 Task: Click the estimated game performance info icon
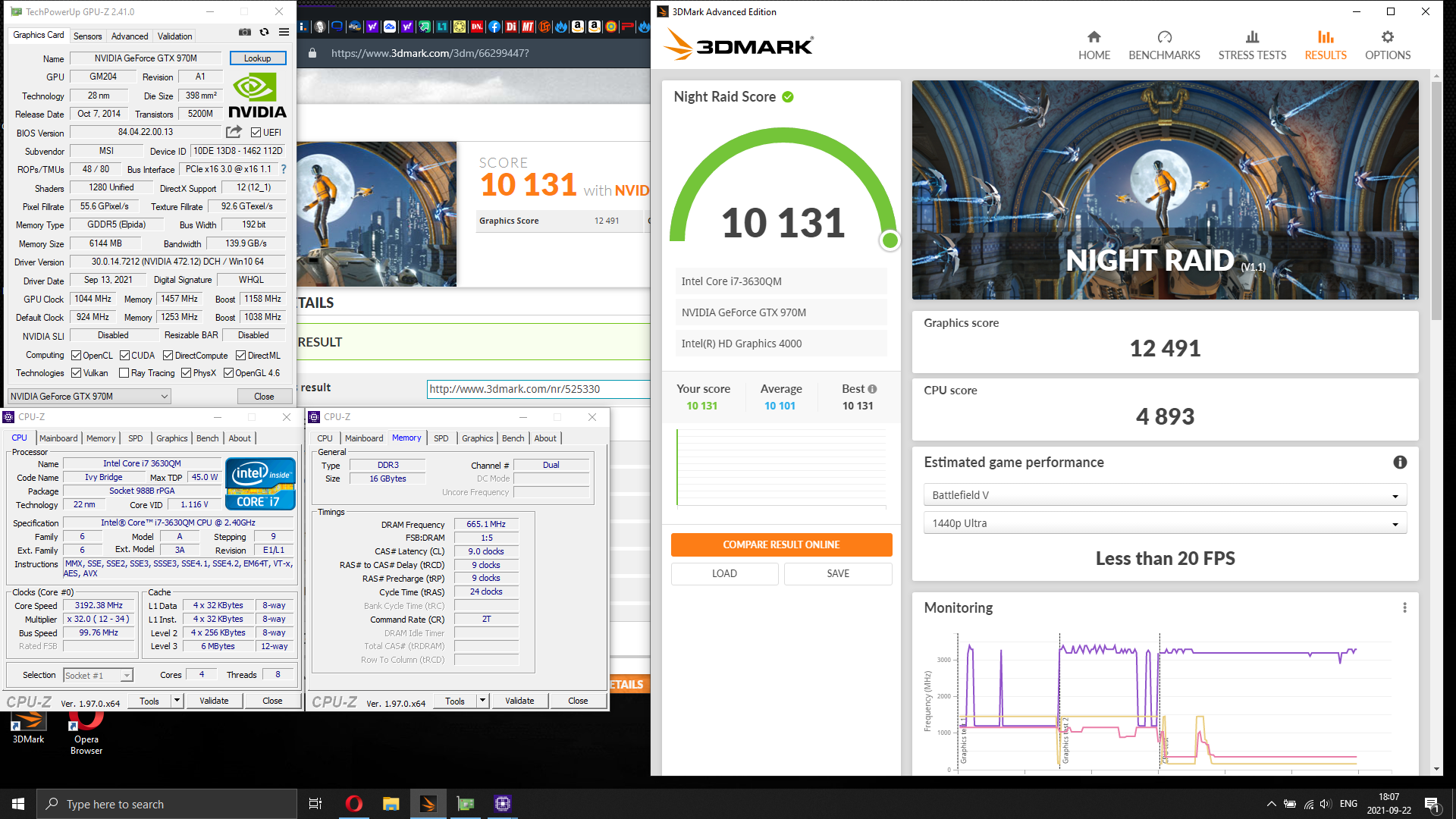pos(1400,463)
